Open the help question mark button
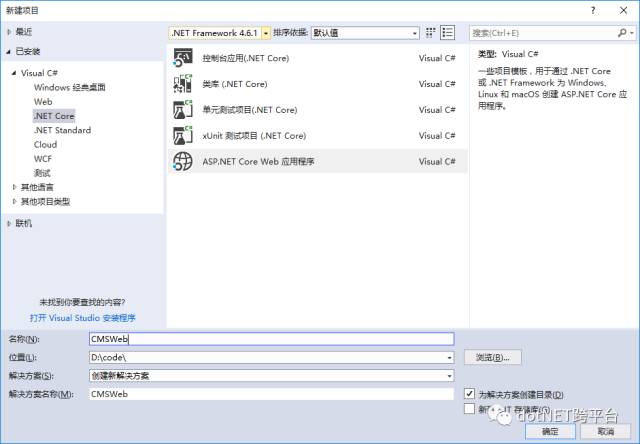The height and width of the screenshot is (444, 640). (593, 11)
